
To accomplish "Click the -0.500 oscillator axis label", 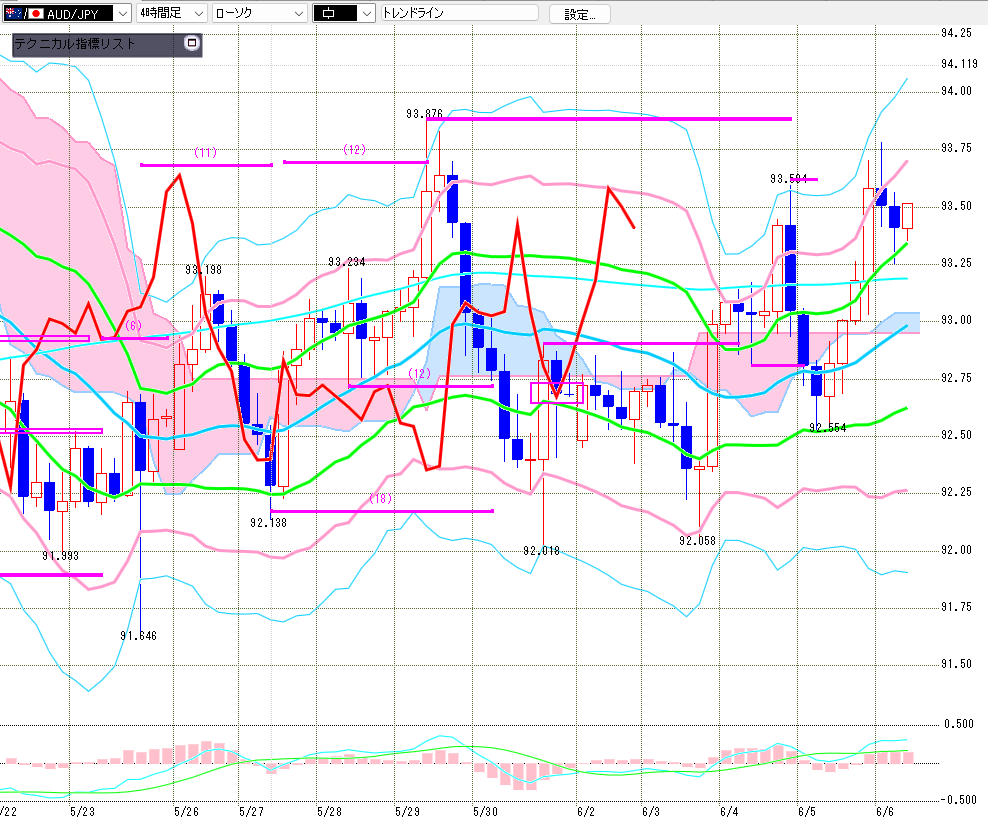I will pos(958,800).
